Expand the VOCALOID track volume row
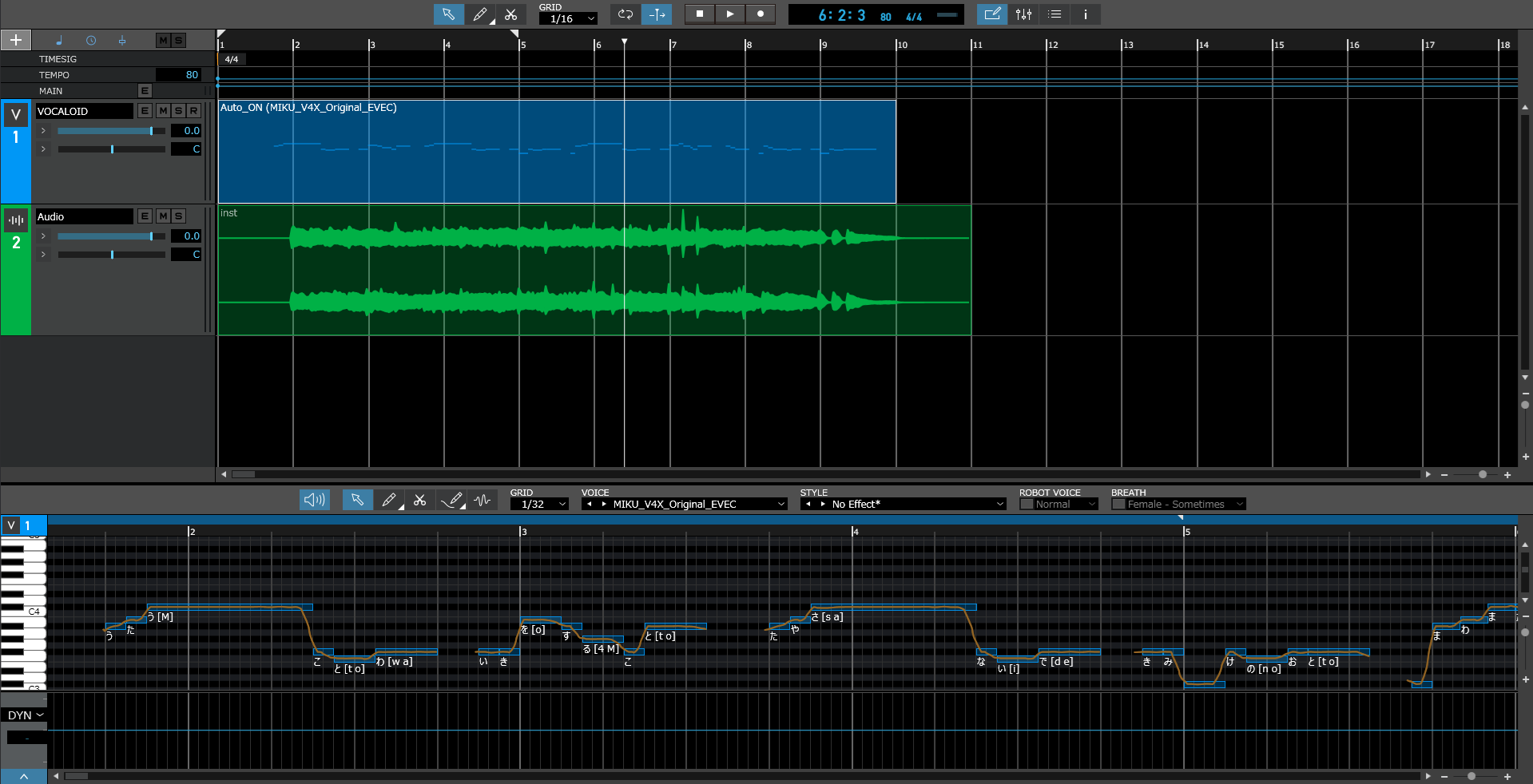1533x784 pixels. 43,131
